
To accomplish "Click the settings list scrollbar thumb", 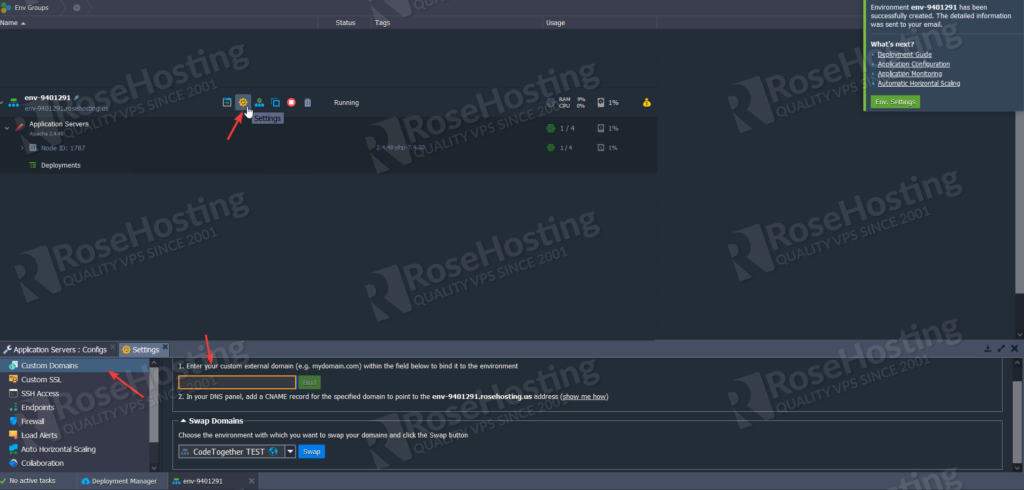I will 154,405.
